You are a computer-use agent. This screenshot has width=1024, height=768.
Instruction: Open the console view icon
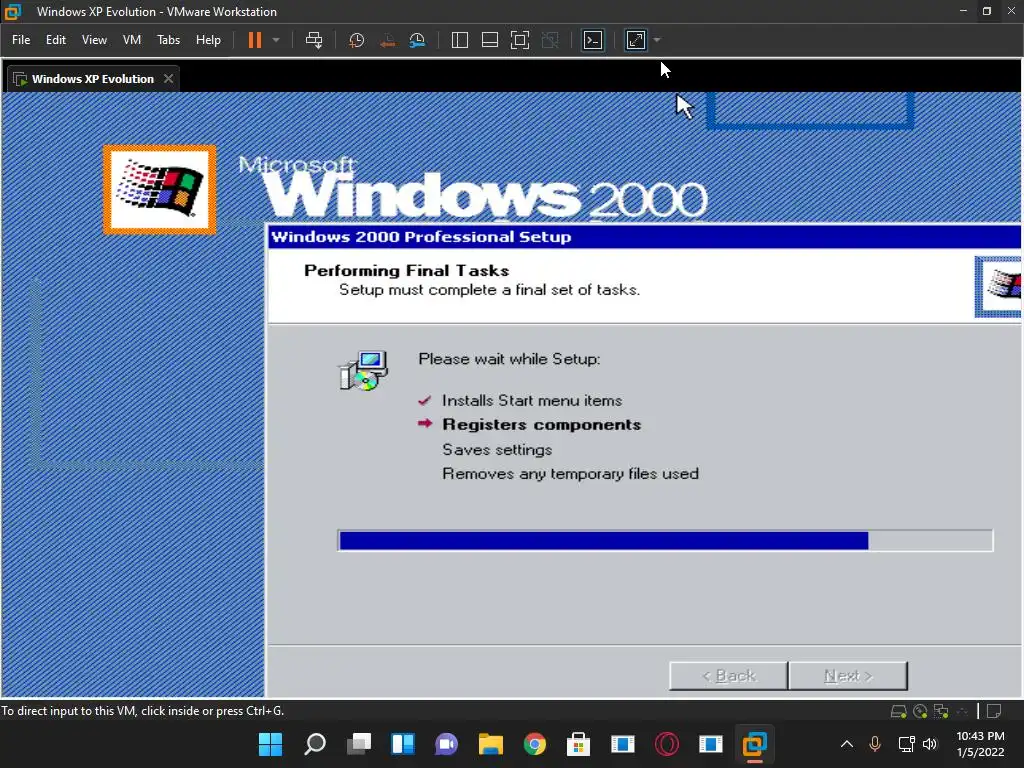pyautogui.click(x=593, y=40)
